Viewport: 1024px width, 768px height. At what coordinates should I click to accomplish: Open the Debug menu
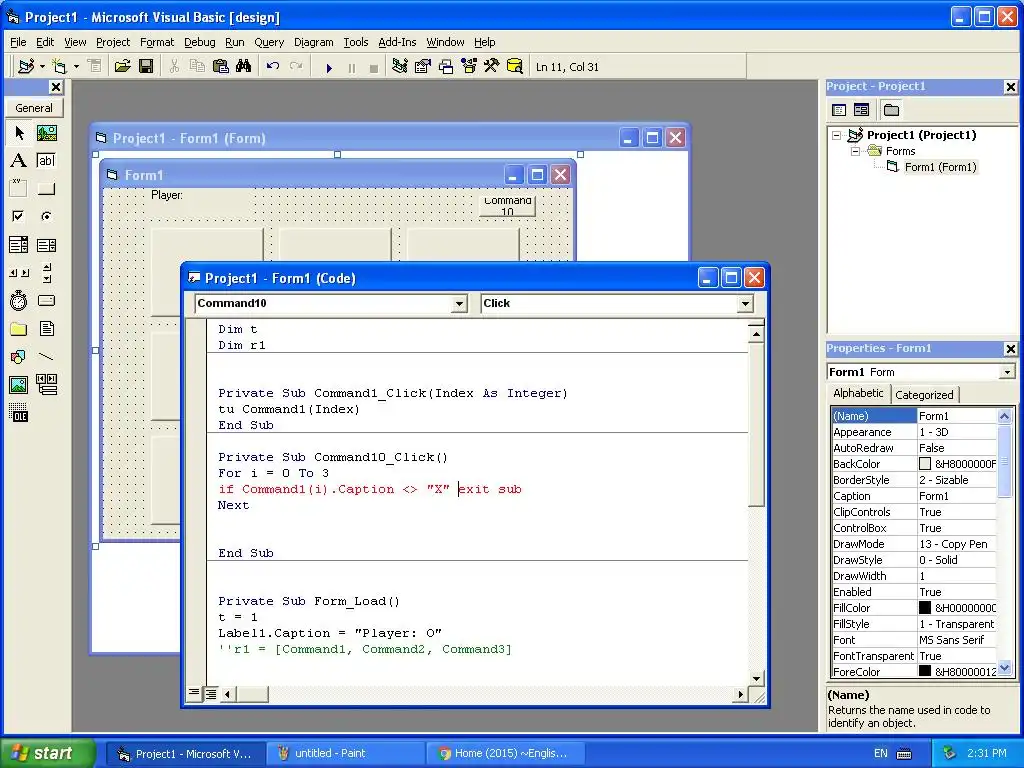click(x=199, y=42)
